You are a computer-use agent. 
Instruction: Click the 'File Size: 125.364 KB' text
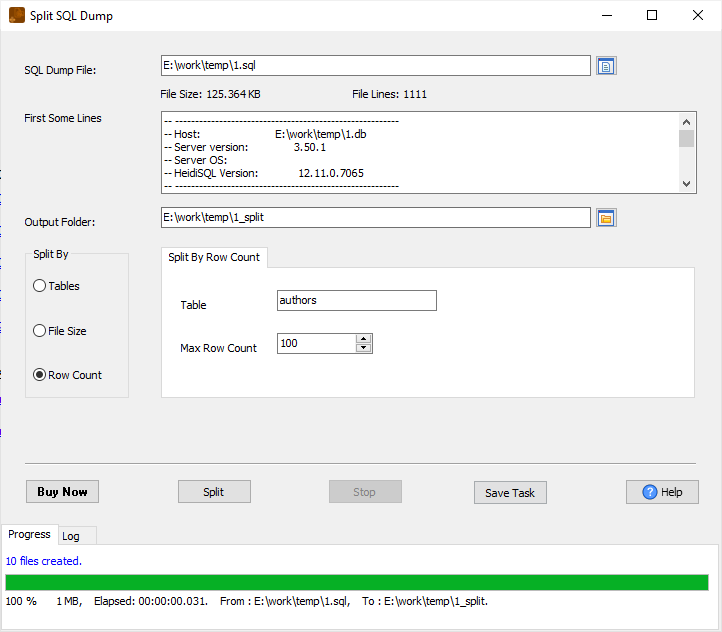[210, 94]
